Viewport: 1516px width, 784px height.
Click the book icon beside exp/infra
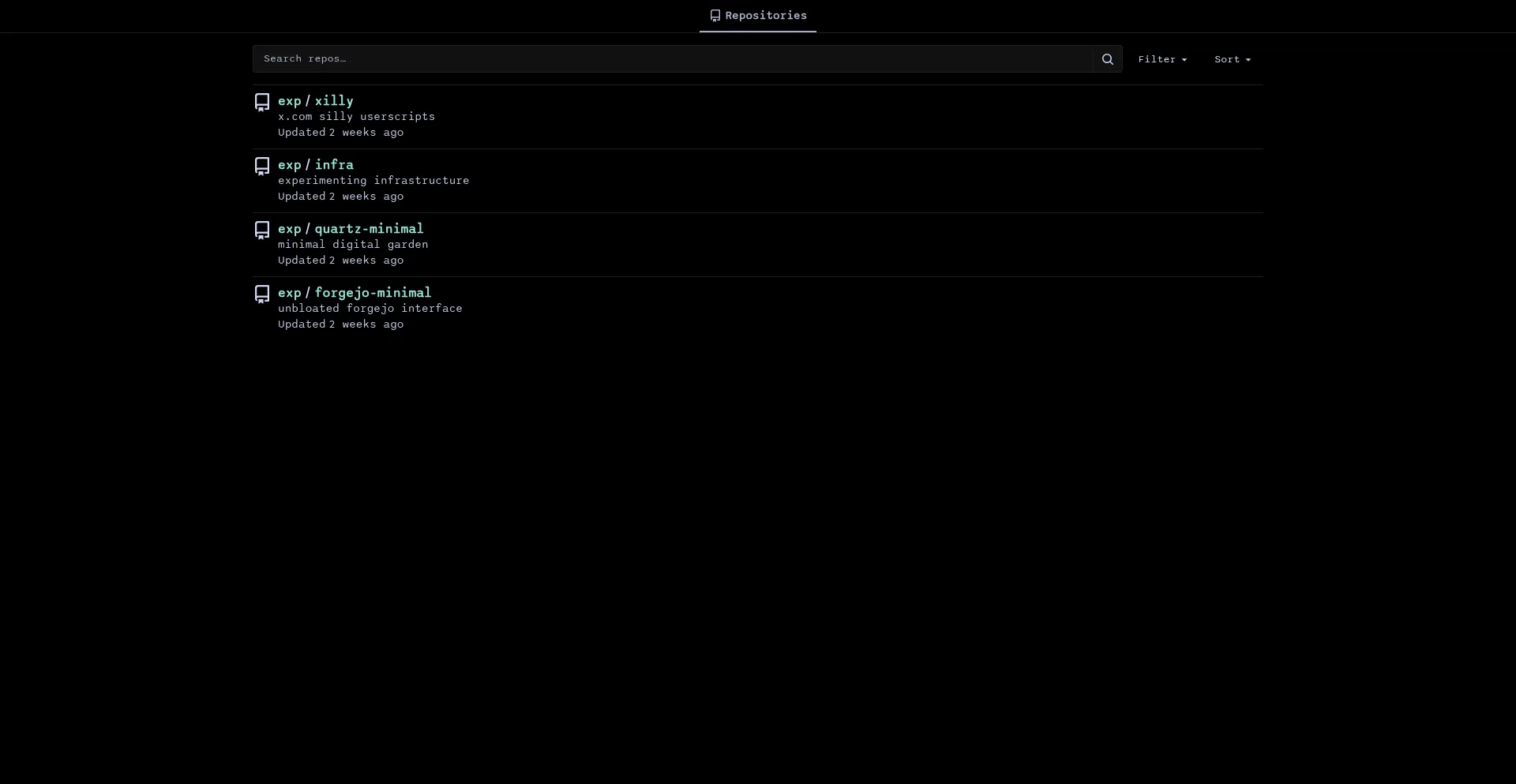tap(262, 167)
